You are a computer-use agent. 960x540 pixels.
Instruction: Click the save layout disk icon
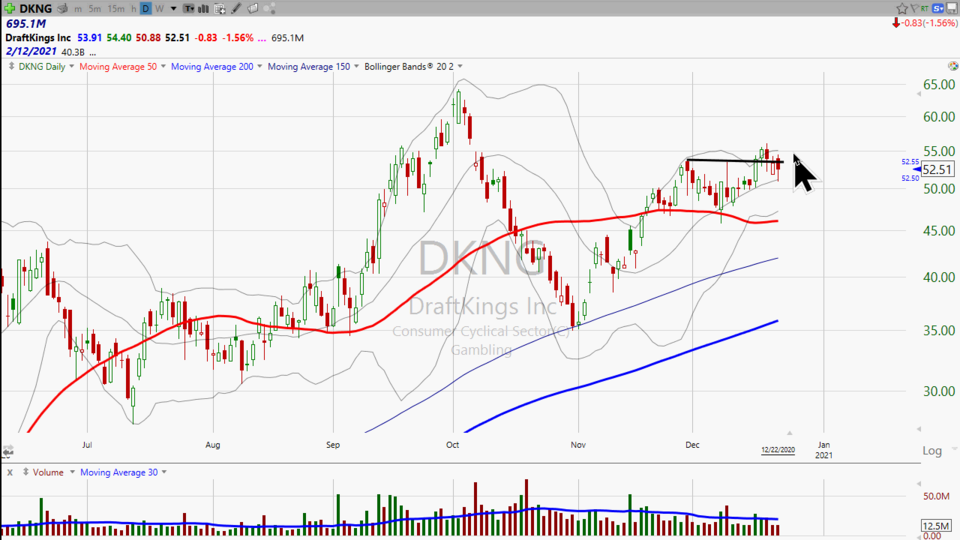coord(952,8)
